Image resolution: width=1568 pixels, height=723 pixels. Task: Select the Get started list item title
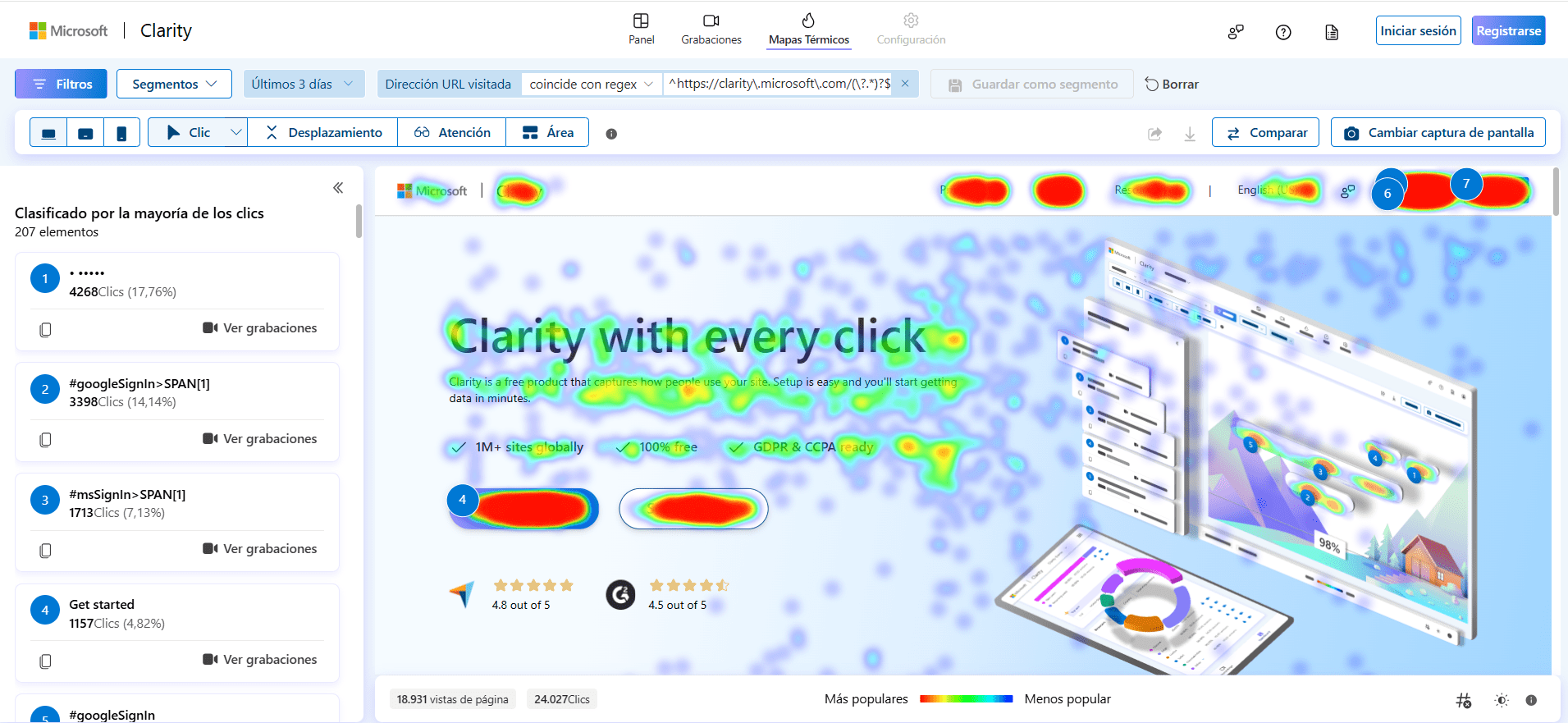[x=102, y=605]
